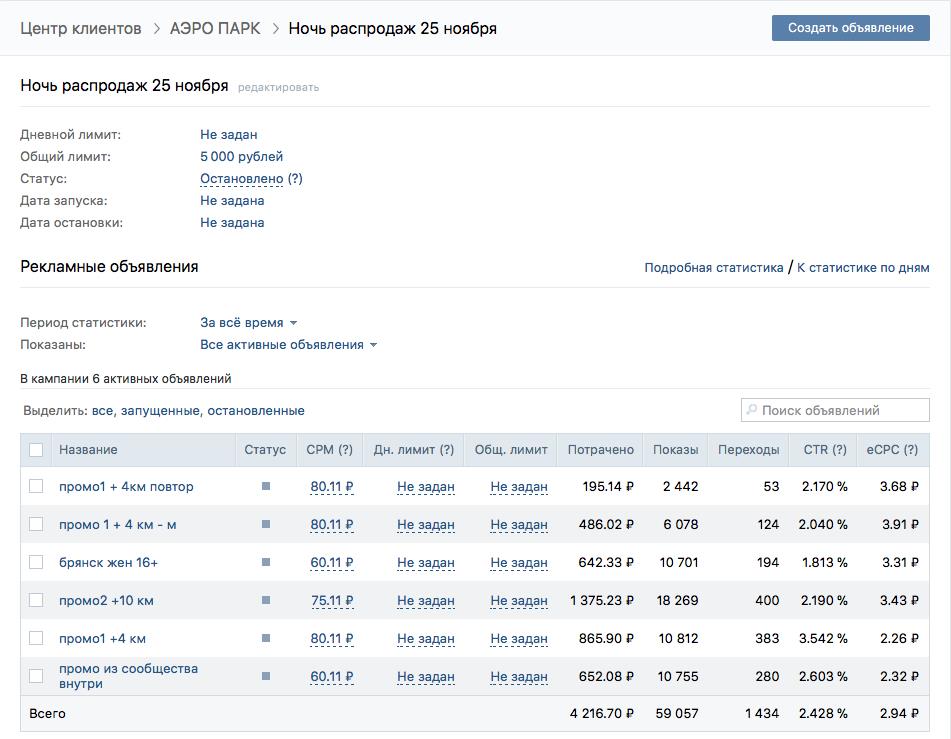The width and height of the screenshot is (951, 739).
Task: Toggle the select-all checkbox in the table header
Action: point(36,450)
